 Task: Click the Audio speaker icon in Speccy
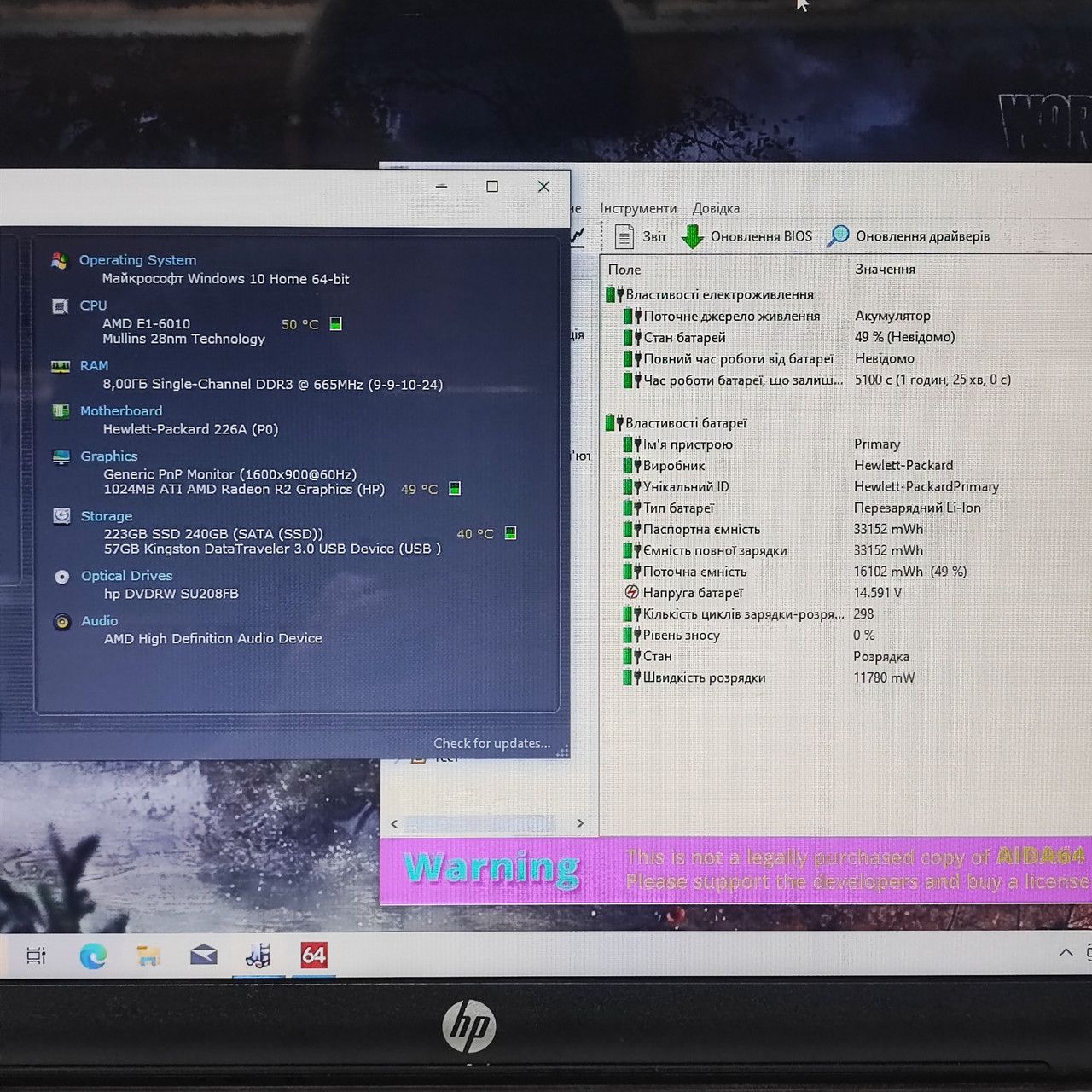click(x=62, y=622)
